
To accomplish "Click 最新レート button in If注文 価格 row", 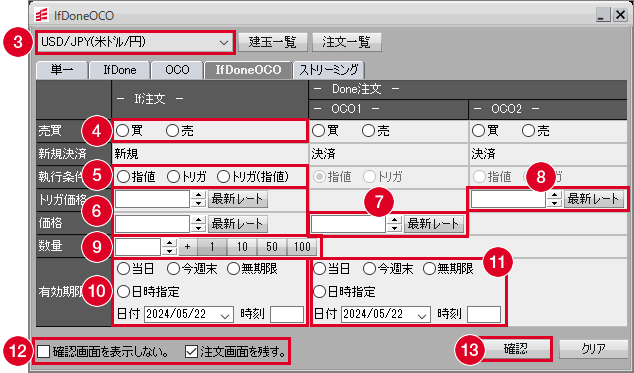I will (x=238, y=224).
